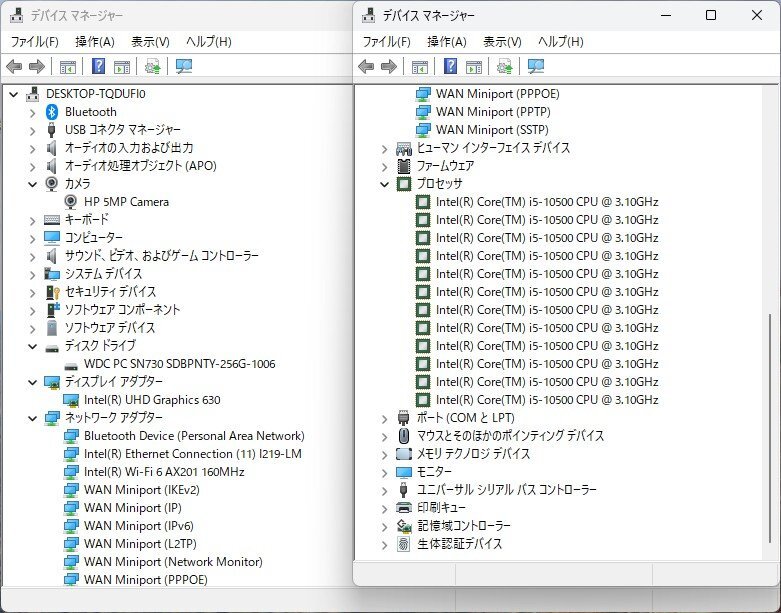
Task: Click the Bluetooth category icon
Action: [52, 112]
